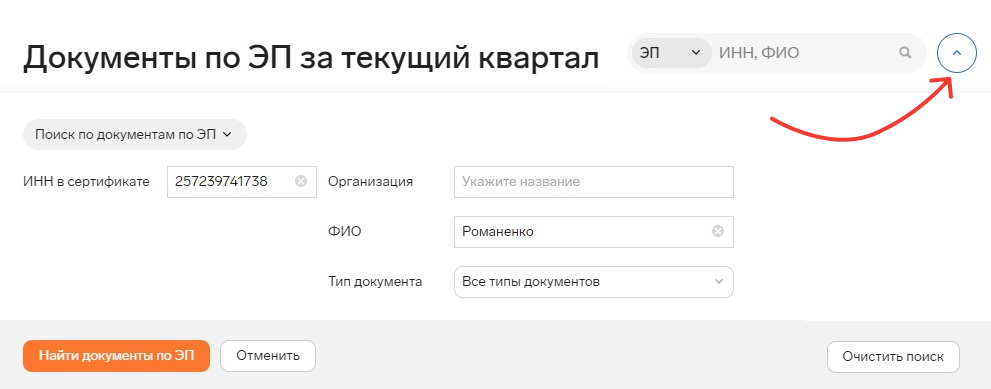
Task: Open the ЭП search type dropdown
Action: coord(670,53)
